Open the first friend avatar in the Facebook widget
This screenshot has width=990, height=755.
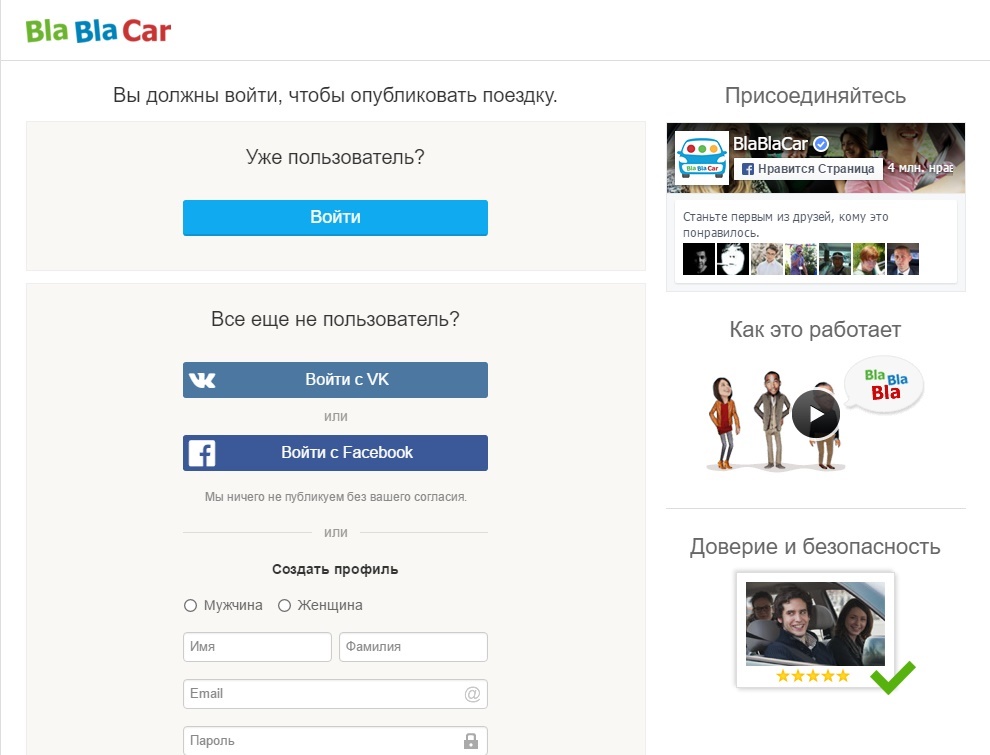(x=699, y=259)
